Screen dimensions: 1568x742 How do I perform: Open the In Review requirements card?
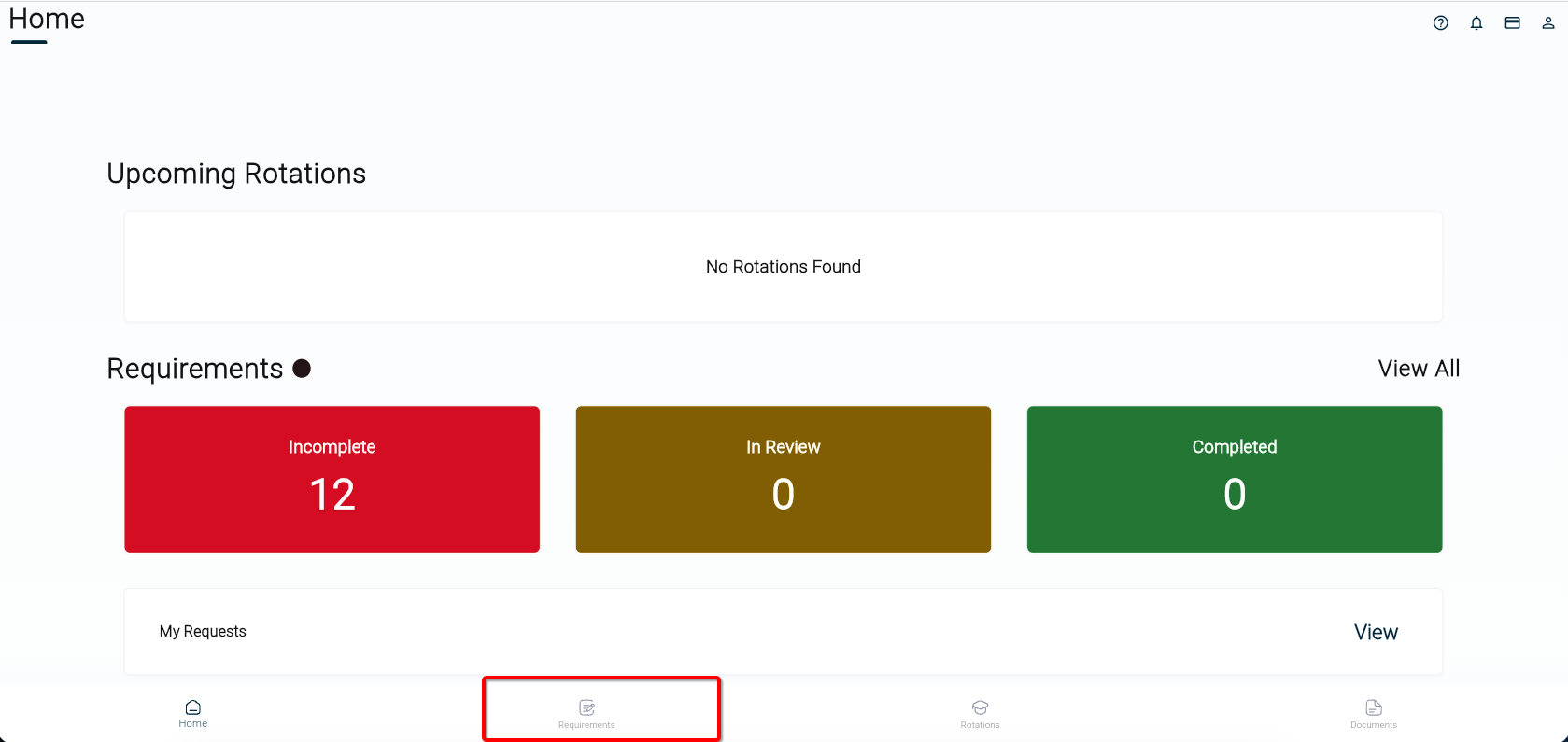click(783, 479)
